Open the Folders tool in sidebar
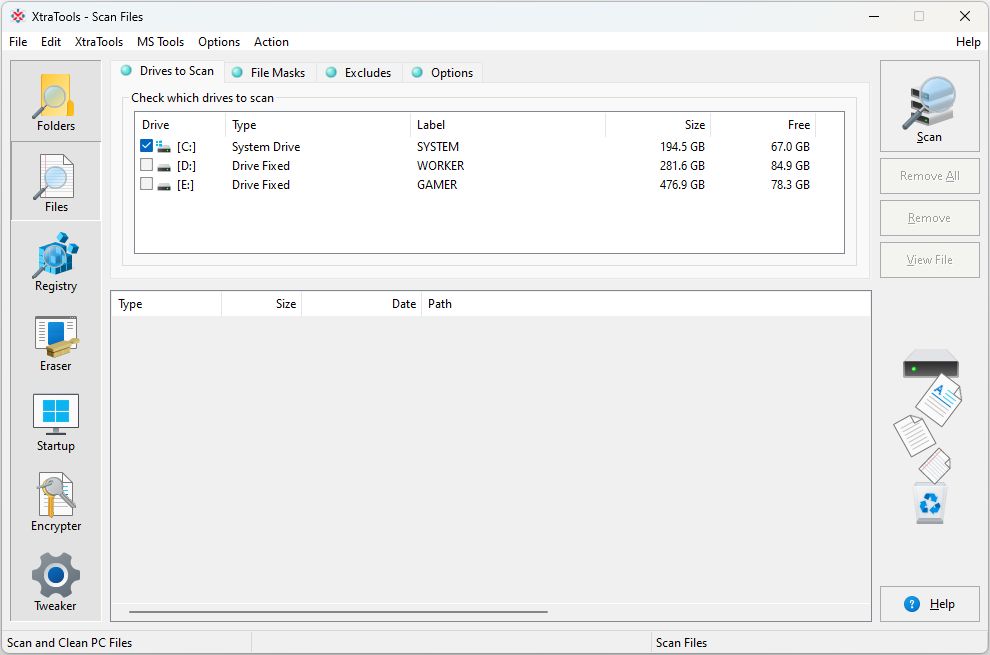This screenshot has height=655, width=990. coord(56,102)
